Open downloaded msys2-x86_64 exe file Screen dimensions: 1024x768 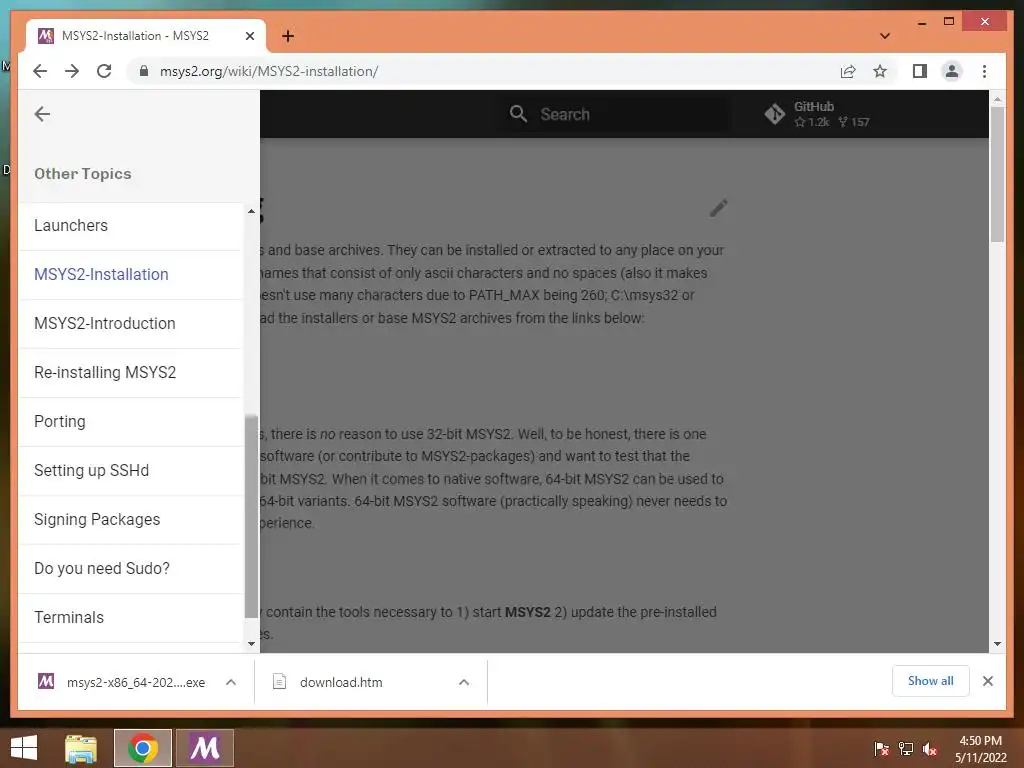[121, 682]
